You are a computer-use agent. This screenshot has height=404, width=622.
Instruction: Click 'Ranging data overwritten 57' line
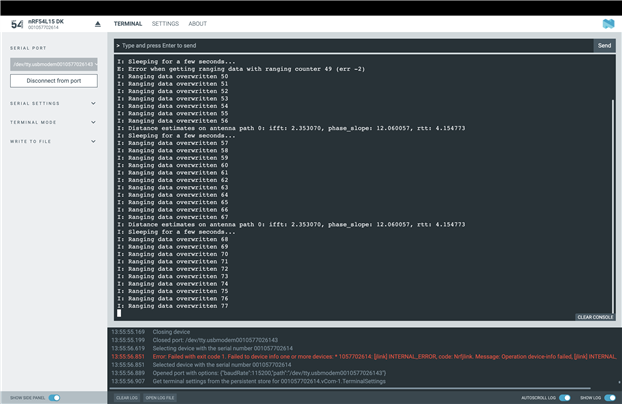click(173, 143)
